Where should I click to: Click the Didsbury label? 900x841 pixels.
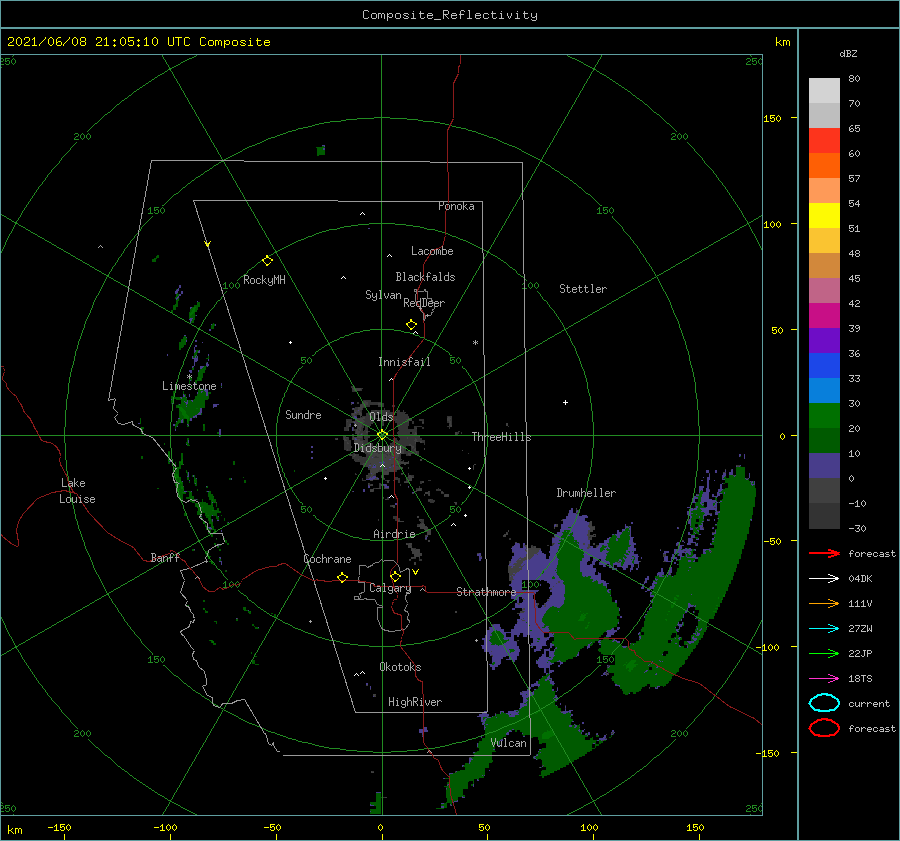click(378, 448)
